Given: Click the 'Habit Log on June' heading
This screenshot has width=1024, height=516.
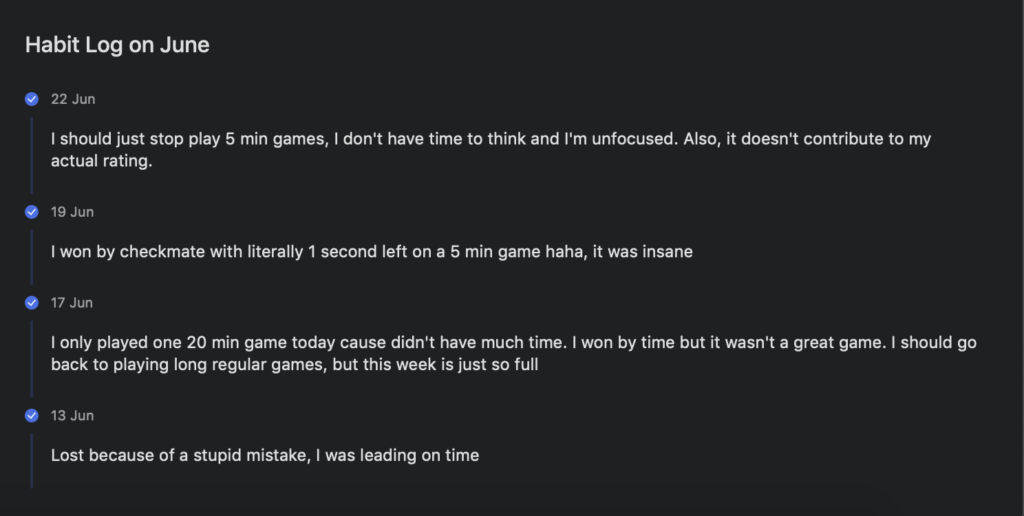Looking at the screenshot, I should 117,45.
